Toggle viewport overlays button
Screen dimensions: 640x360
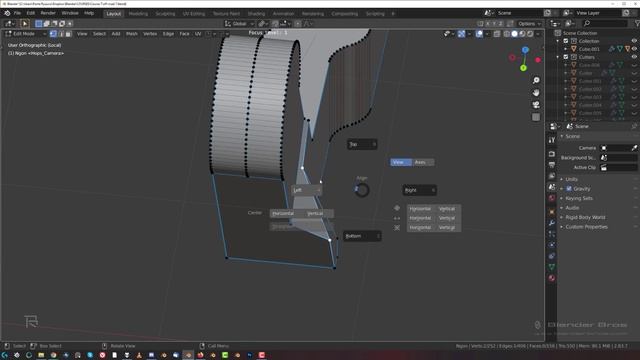(x=479, y=34)
